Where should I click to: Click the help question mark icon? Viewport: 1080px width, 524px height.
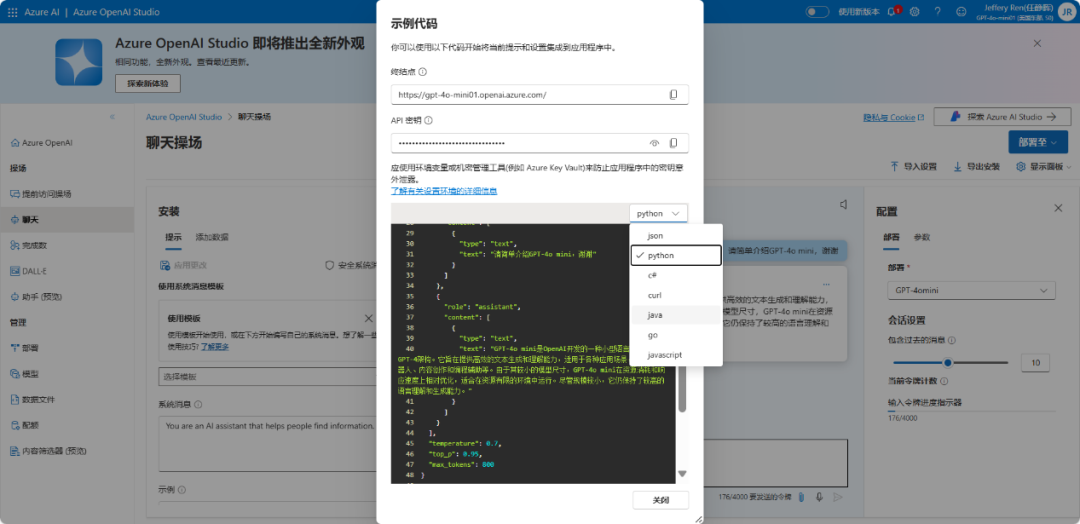pyautogui.click(x=937, y=11)
